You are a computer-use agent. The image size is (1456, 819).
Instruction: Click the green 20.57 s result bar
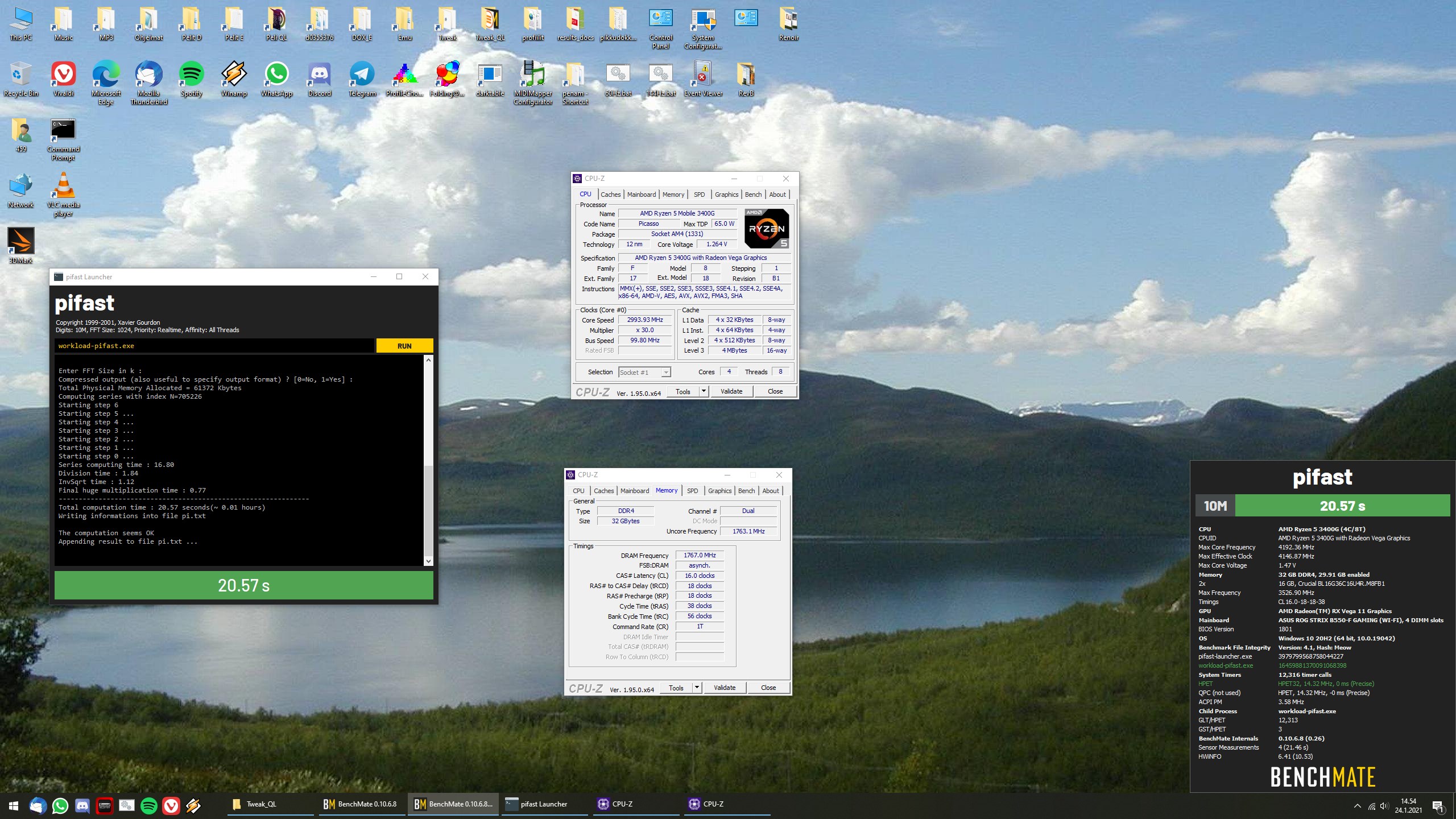point(243,585)
